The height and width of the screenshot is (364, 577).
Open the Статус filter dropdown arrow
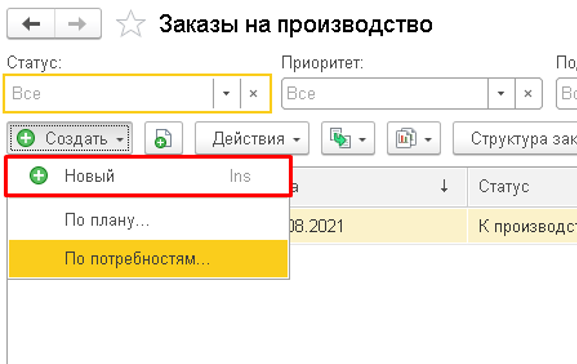pyautogui.click(x=226, y=93)
